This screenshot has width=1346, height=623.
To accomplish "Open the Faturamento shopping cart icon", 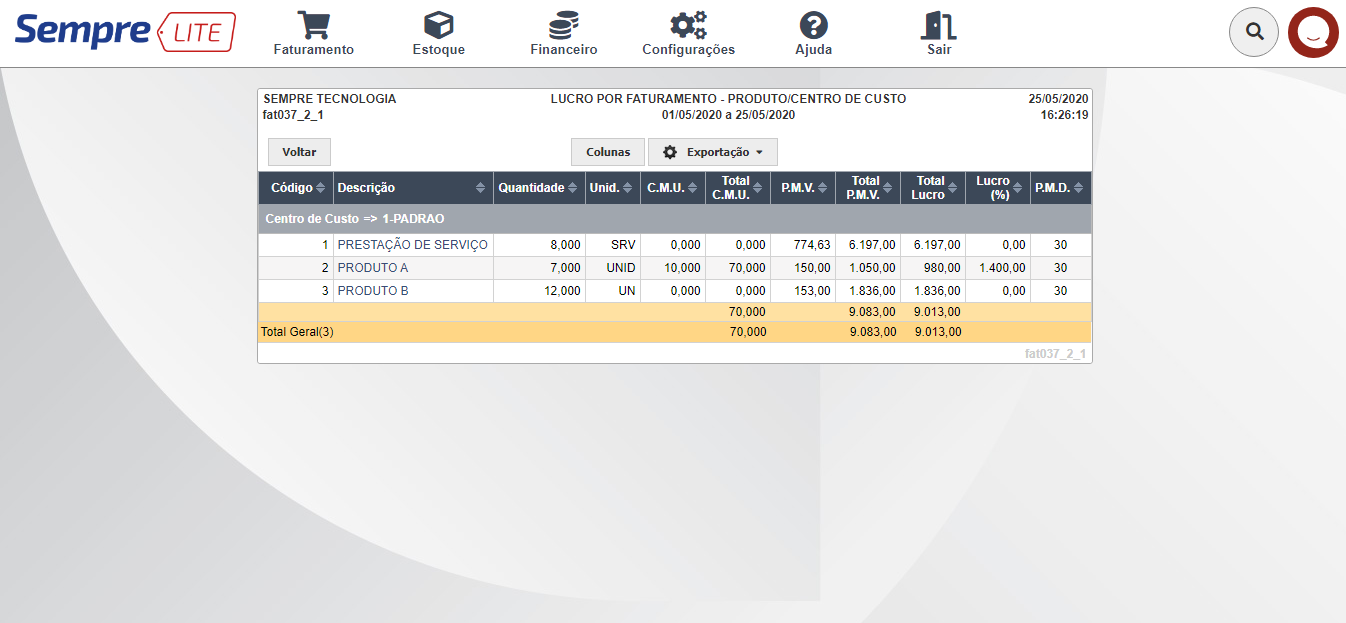I will [x=313, y=26].
